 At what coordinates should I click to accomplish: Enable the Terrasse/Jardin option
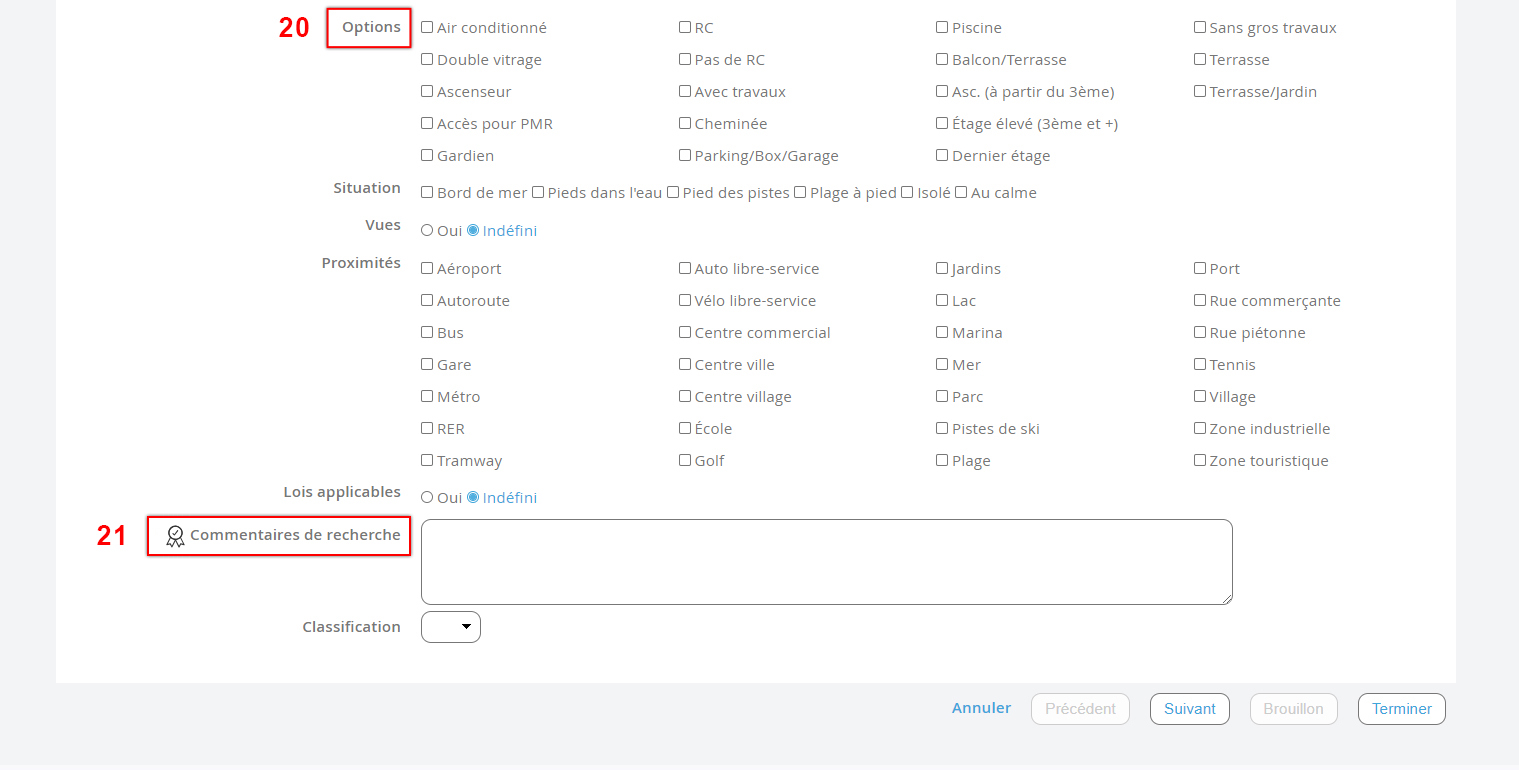coord(1200,92)
